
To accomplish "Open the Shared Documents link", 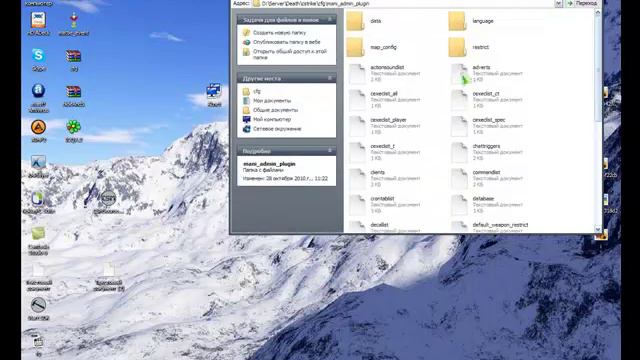I will (276, 110).
